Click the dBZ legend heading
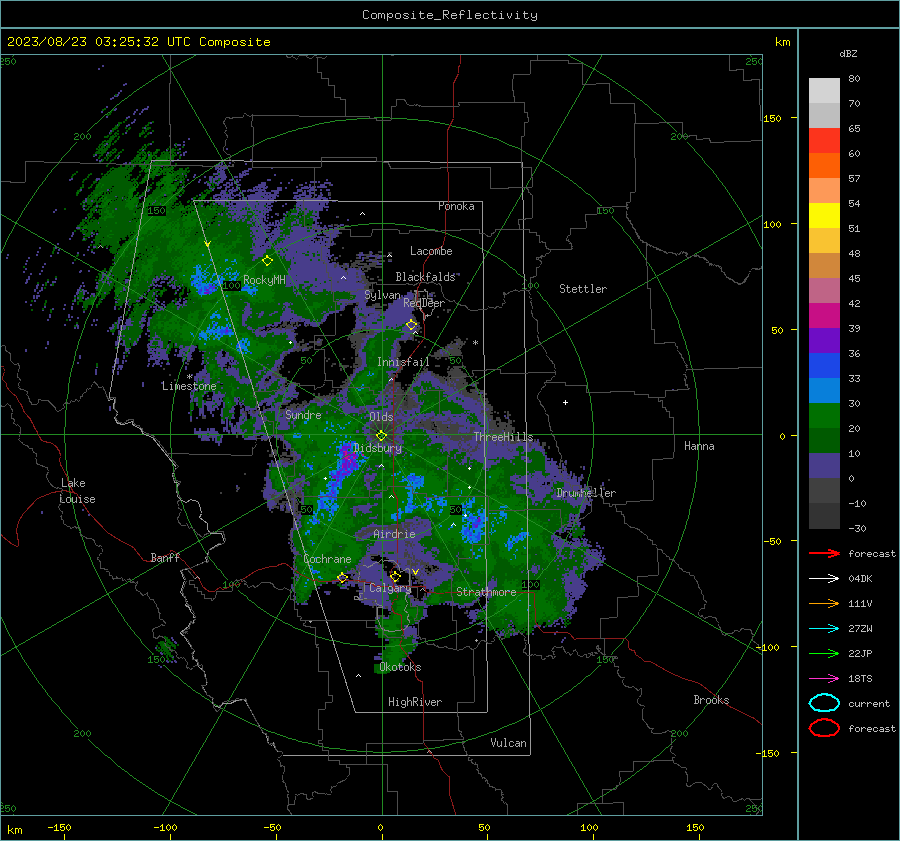This screenshot has width=900, height=841. coord(848,53)
